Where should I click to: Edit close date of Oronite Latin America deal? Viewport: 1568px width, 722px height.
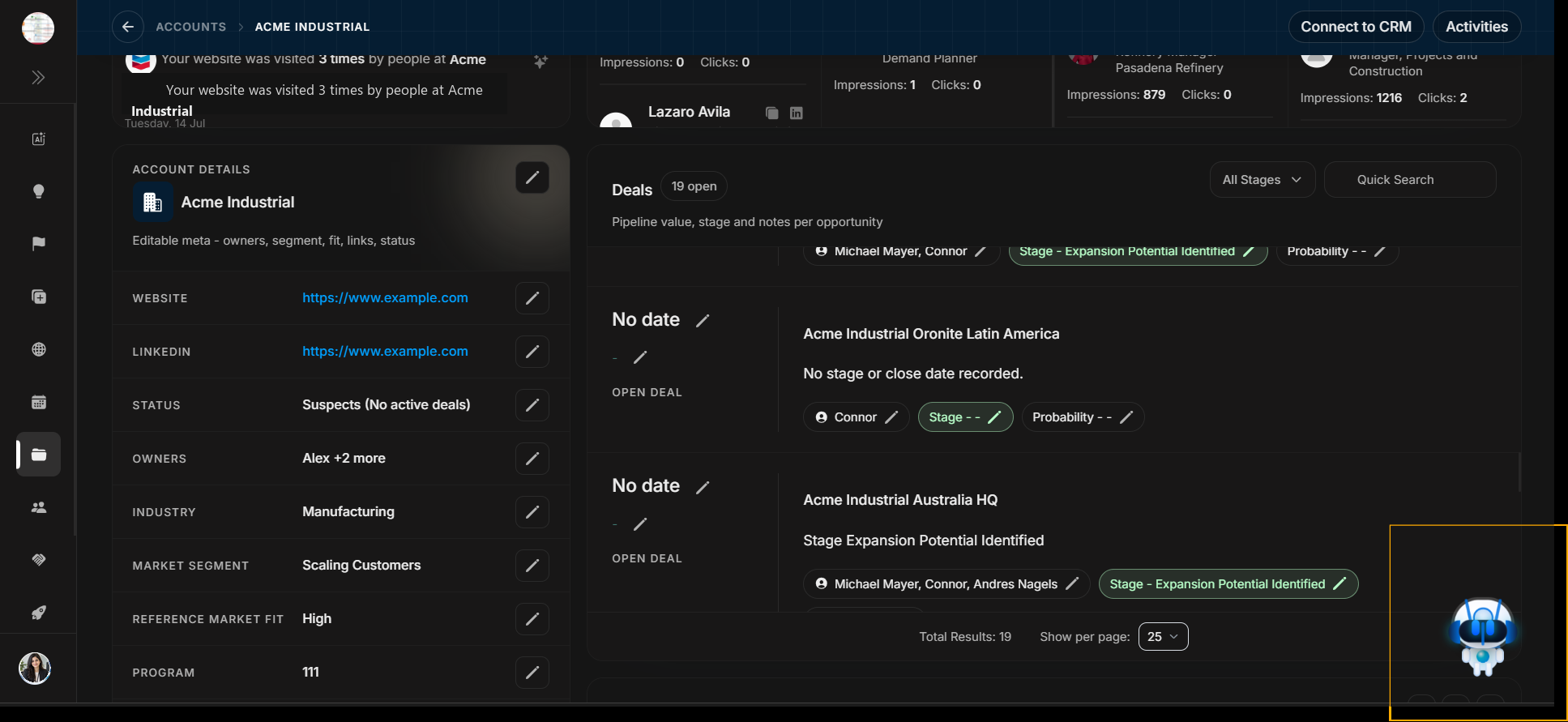[703, 321]
